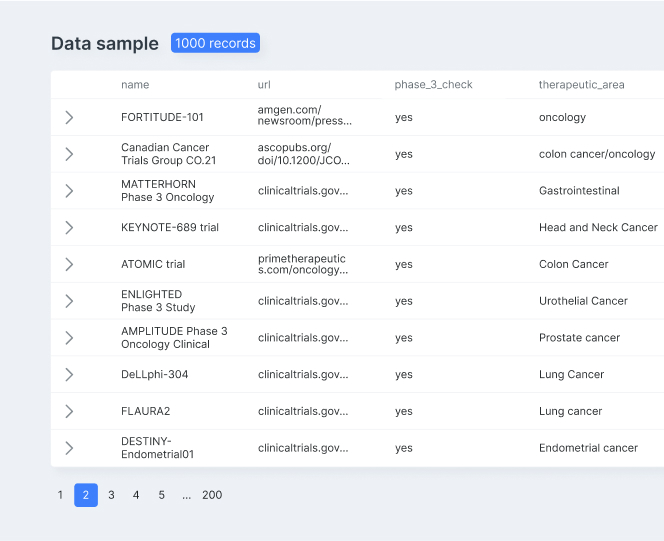
Task: Expand the FORTITUDE-101 row
Action: point(69,117)
